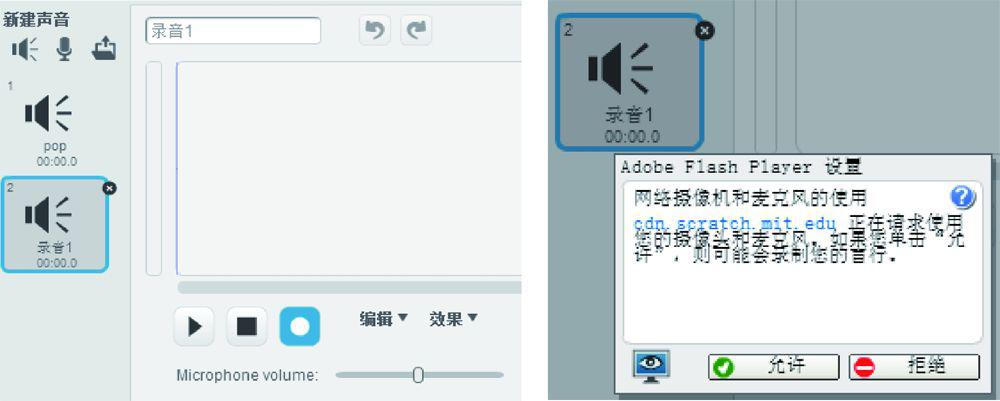Upload sound from file icon

click(x=104, y=48)
